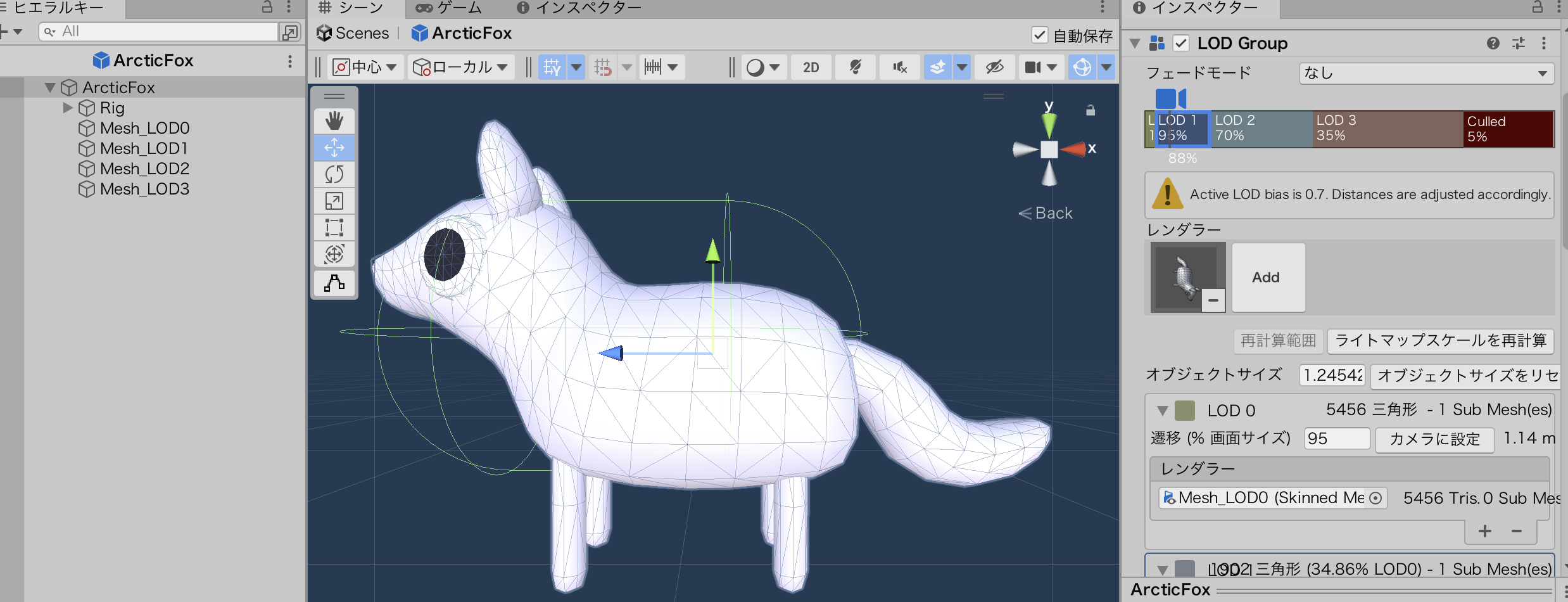Toggle grid snapping icon

[602, 67]
